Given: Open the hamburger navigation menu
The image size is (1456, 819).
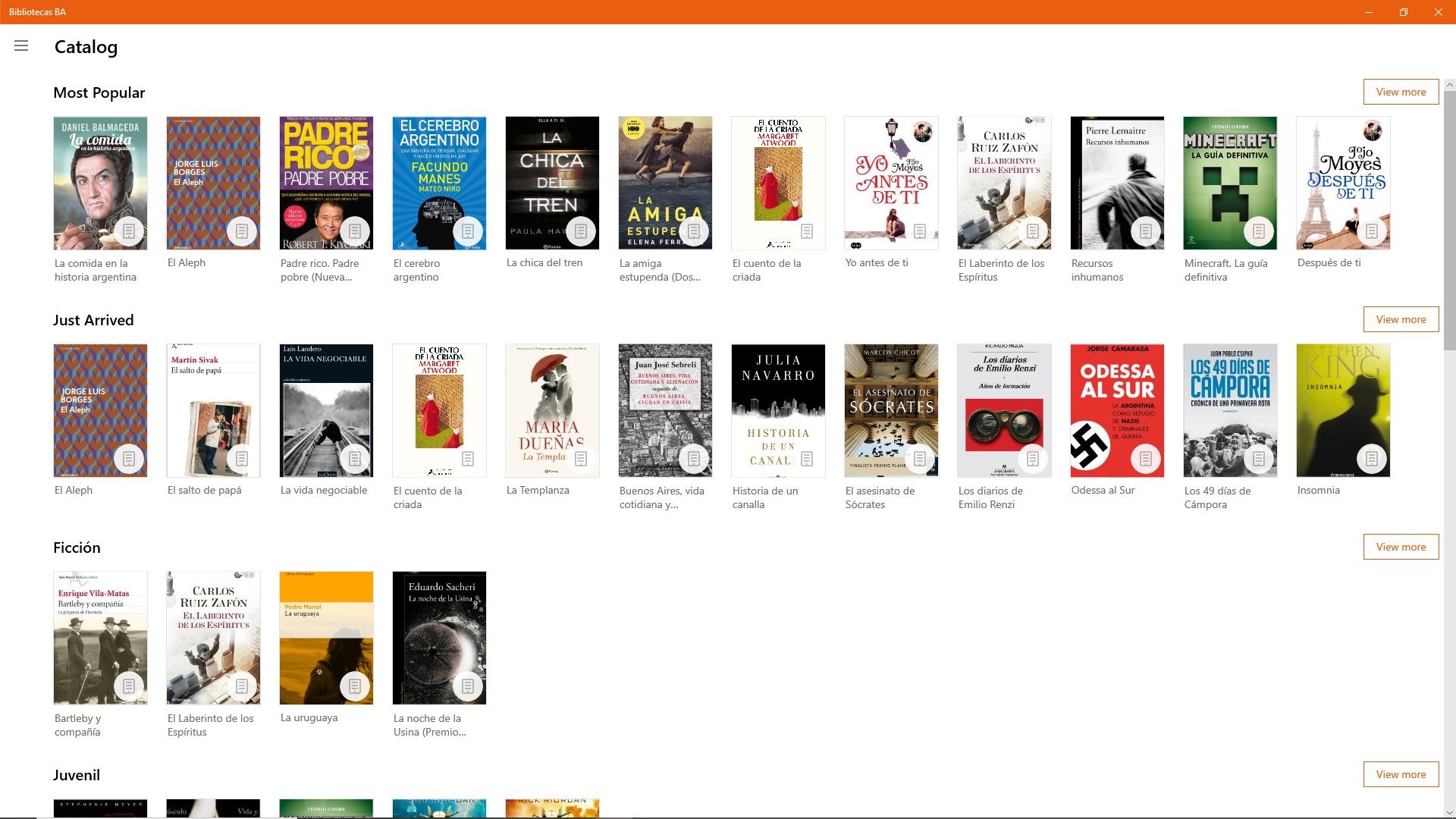Looking at the screenshot, I should [21, 46].
